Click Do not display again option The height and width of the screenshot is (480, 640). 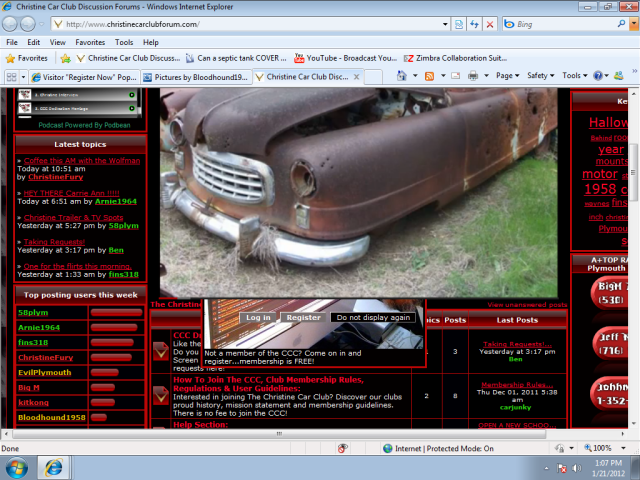pos(373,318)
